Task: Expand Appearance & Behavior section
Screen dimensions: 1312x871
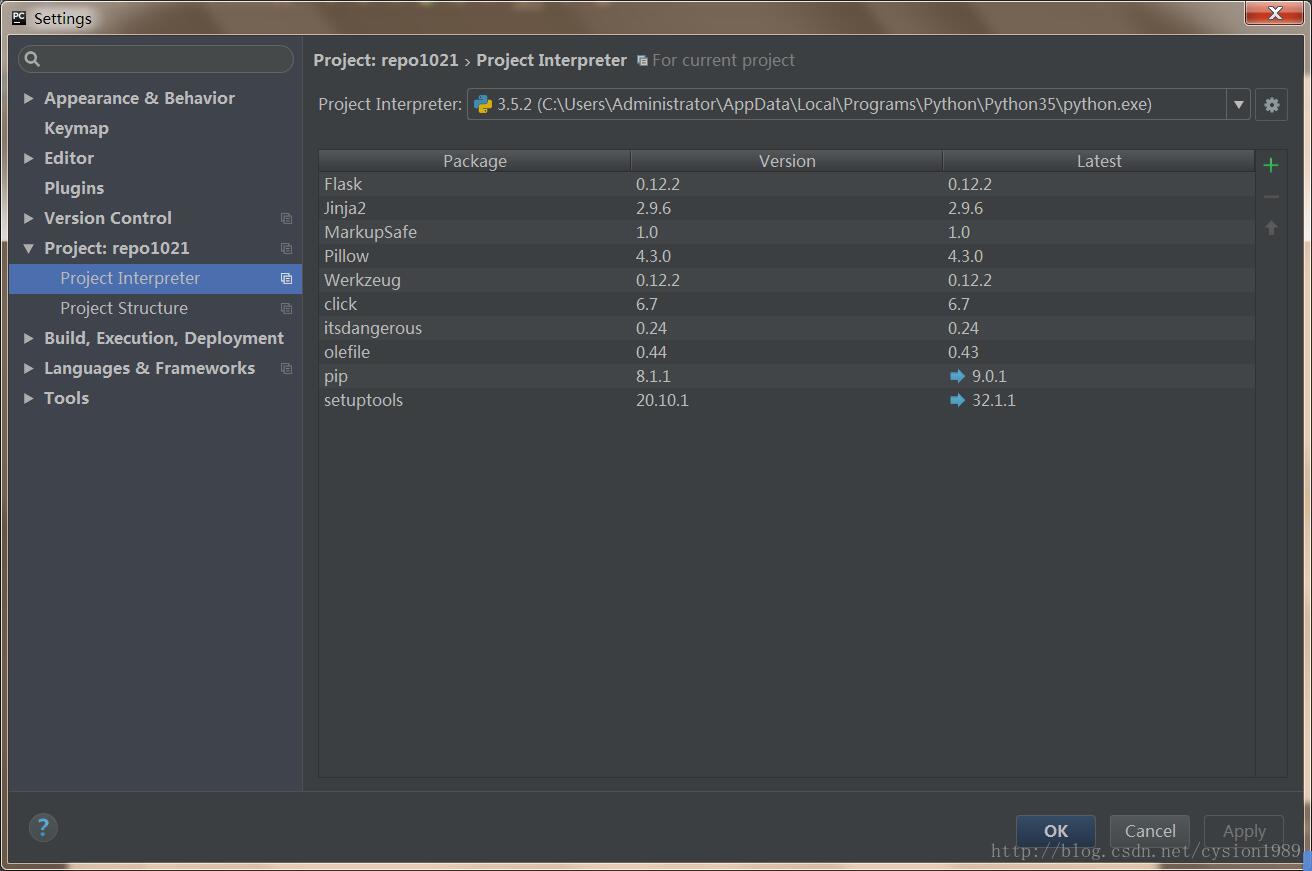Action: click(28, 98)
